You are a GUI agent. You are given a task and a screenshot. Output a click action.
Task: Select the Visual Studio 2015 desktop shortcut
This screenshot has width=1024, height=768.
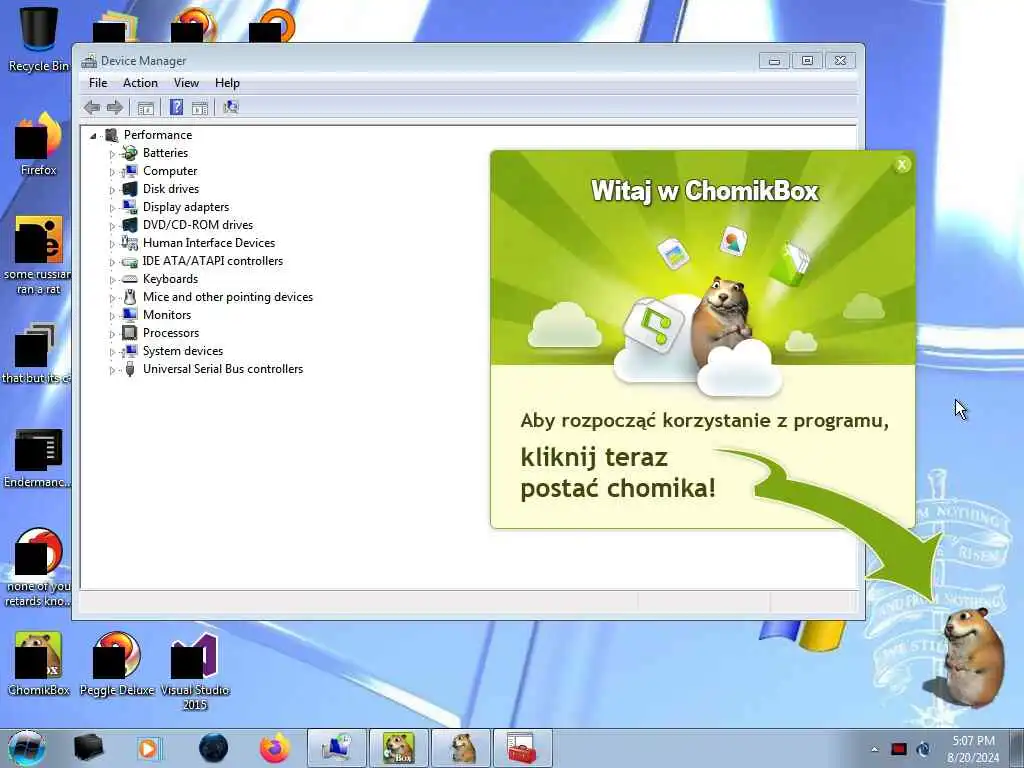click(x=195, y=671)
